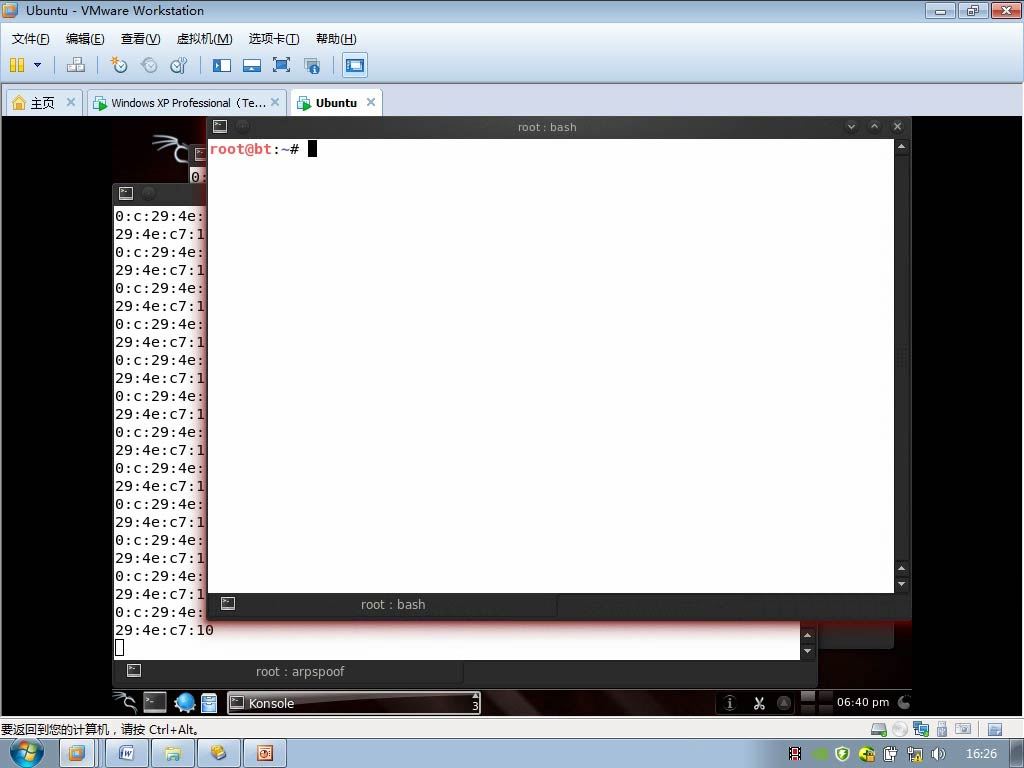Open the 文件(F) menu
Screen dimensions: 1024x768
tap(30, 39)
